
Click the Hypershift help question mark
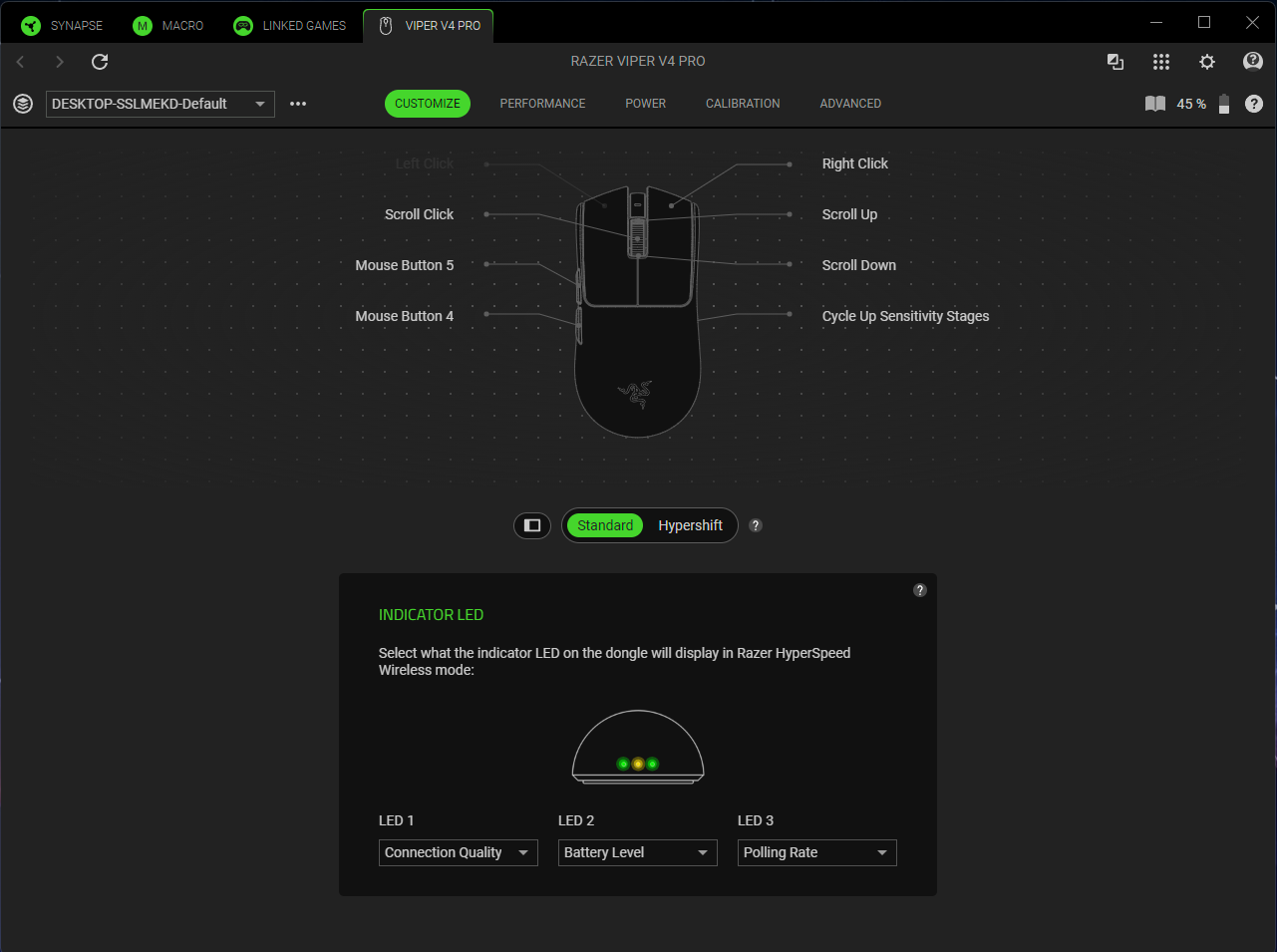tap(756, 525)
